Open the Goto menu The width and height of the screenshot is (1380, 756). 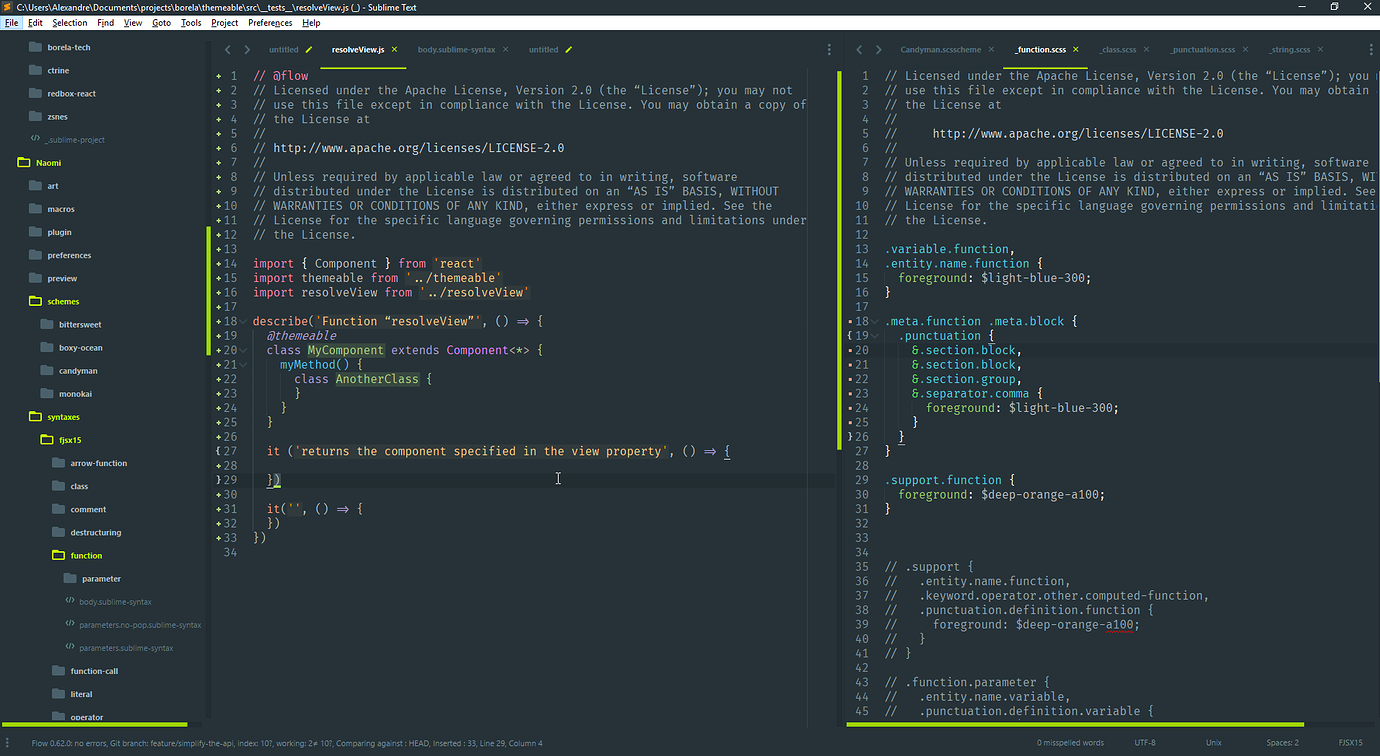(161, 22)
